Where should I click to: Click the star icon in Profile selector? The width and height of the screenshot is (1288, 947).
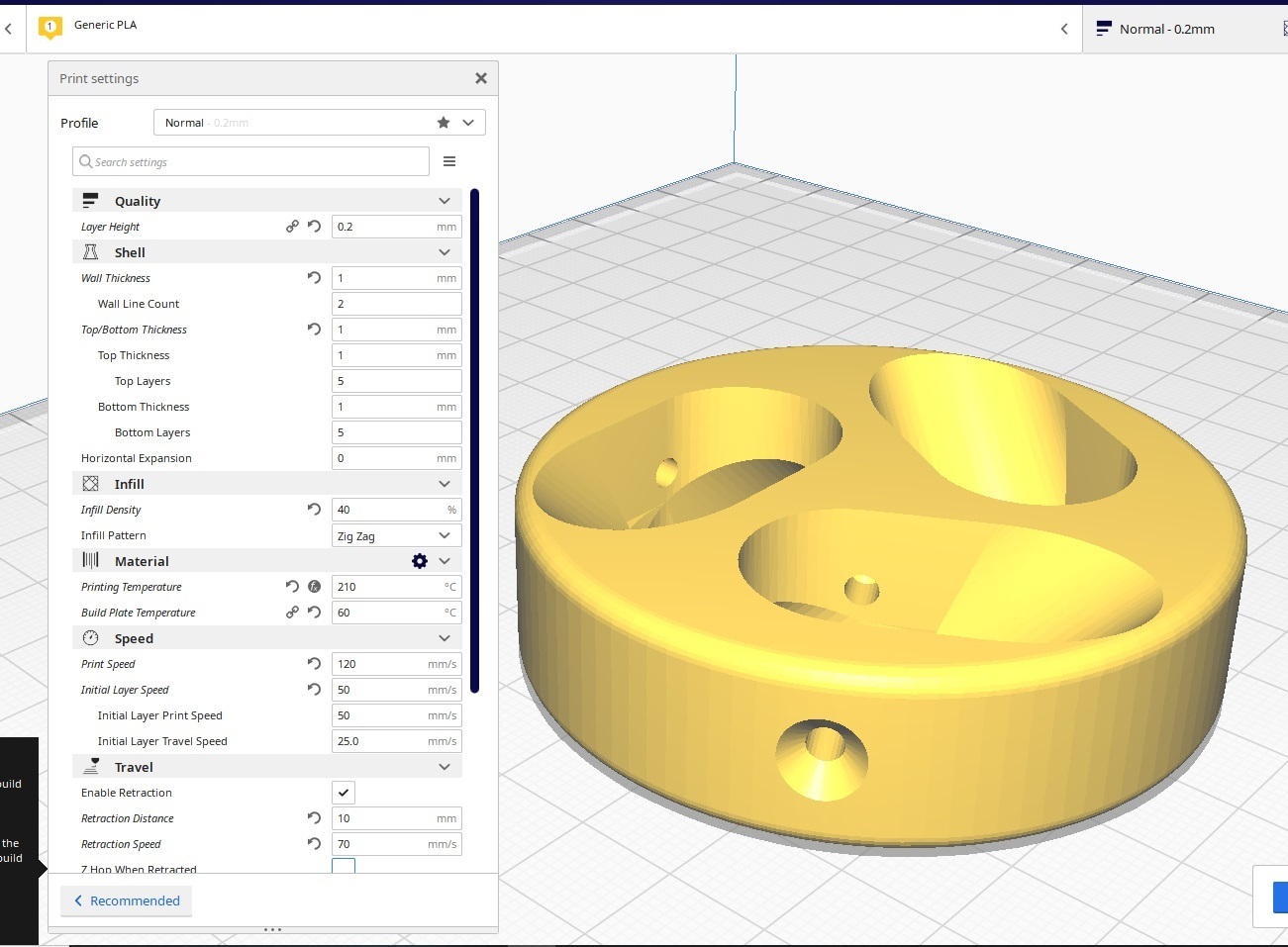tap(444, 123)
